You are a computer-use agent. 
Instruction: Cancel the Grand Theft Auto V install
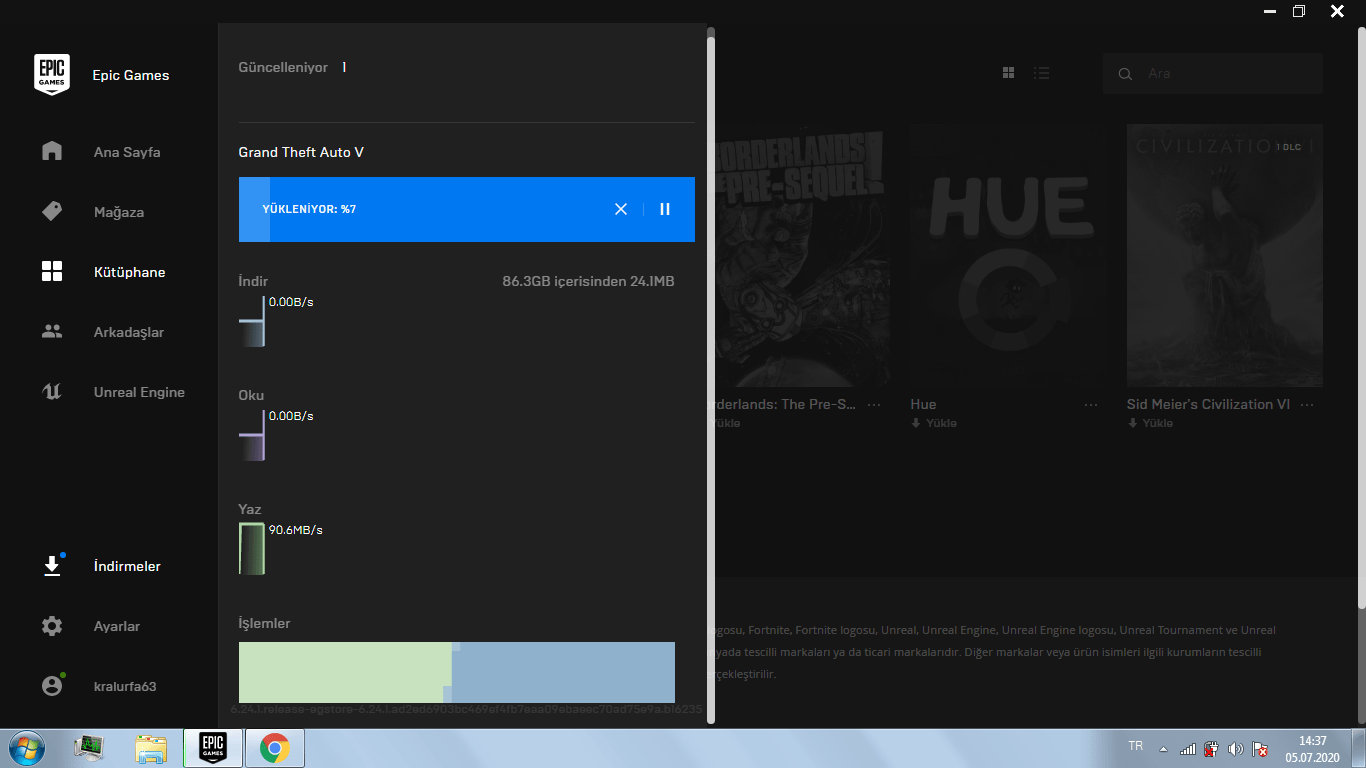point(621,209)
